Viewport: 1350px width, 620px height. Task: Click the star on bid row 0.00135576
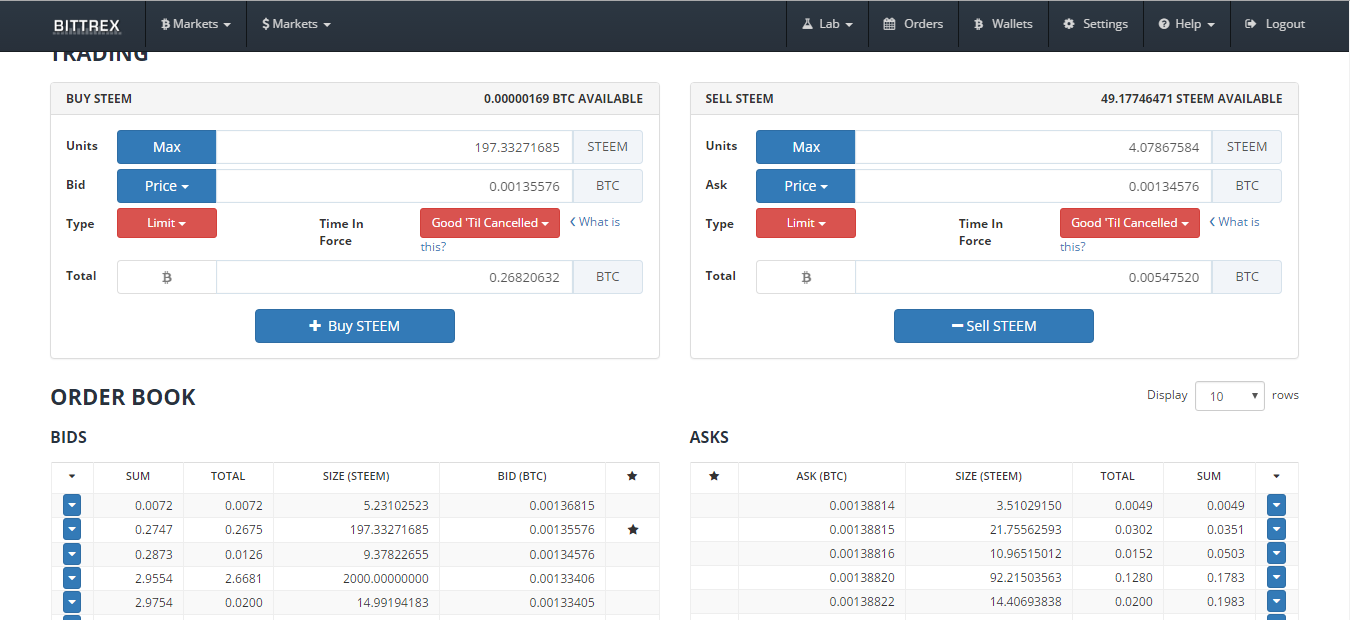pos(632,530)
